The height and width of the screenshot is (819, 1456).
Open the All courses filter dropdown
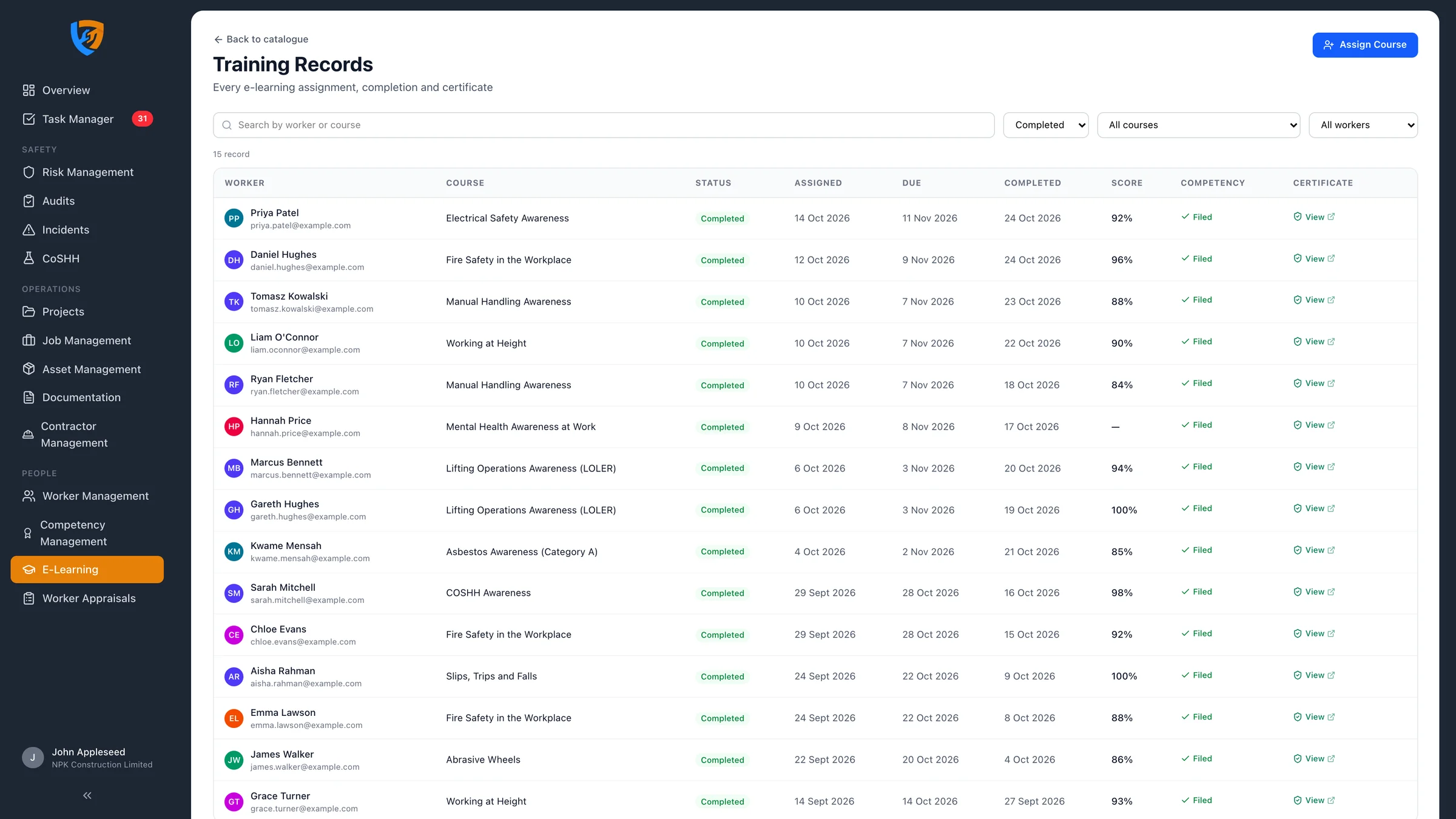(1199, 125)
